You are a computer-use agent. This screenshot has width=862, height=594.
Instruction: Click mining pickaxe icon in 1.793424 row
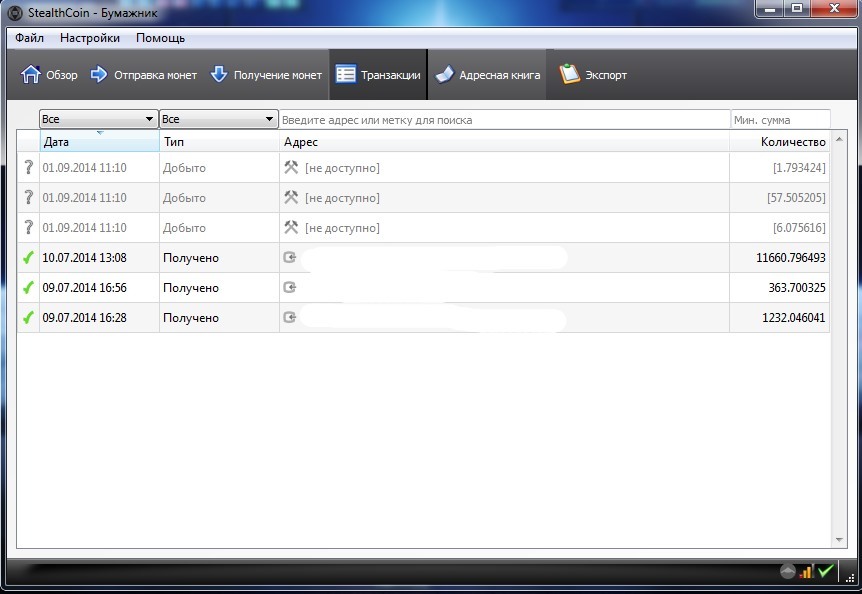click(291, 166)
